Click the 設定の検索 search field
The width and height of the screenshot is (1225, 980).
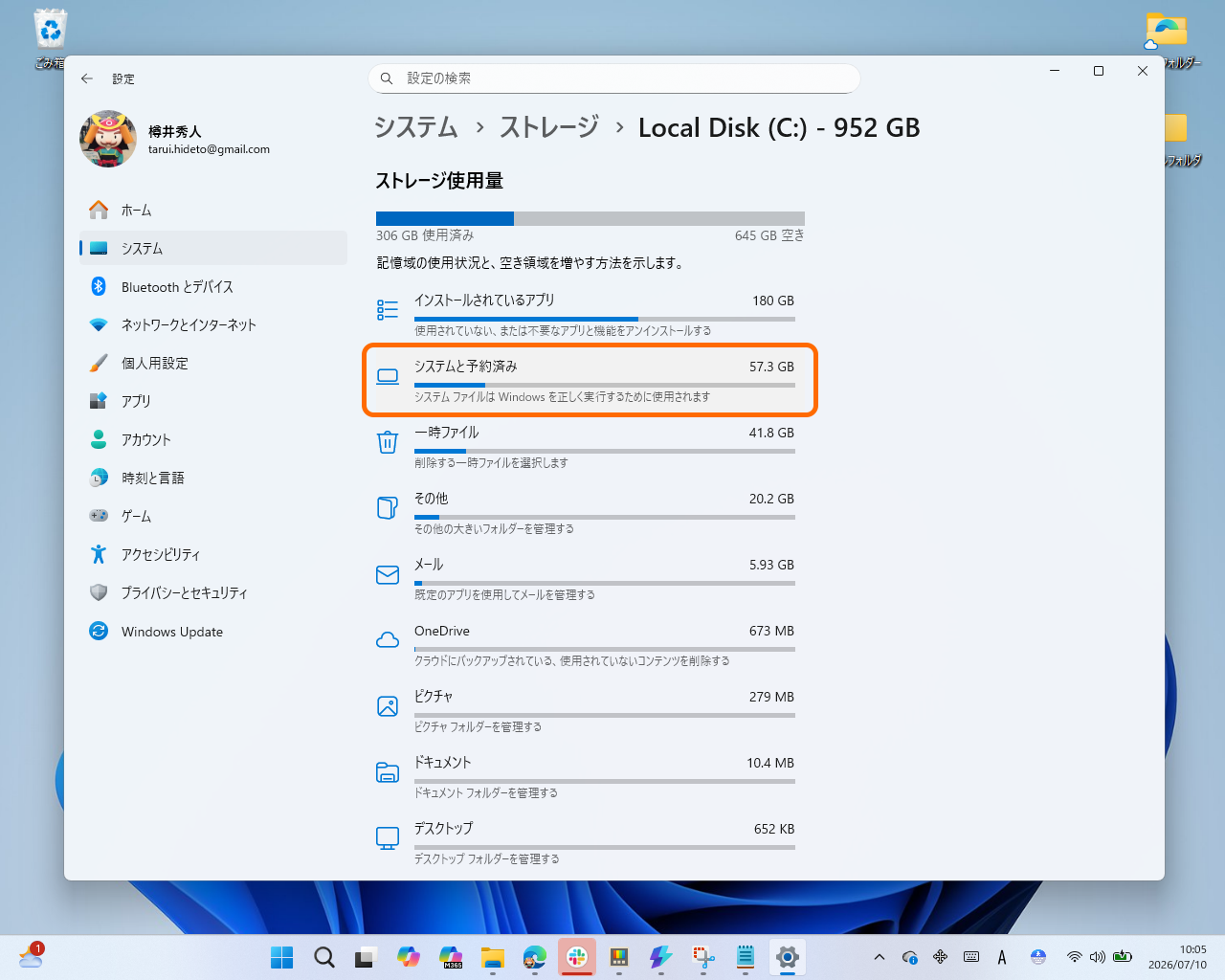[614, 78]
